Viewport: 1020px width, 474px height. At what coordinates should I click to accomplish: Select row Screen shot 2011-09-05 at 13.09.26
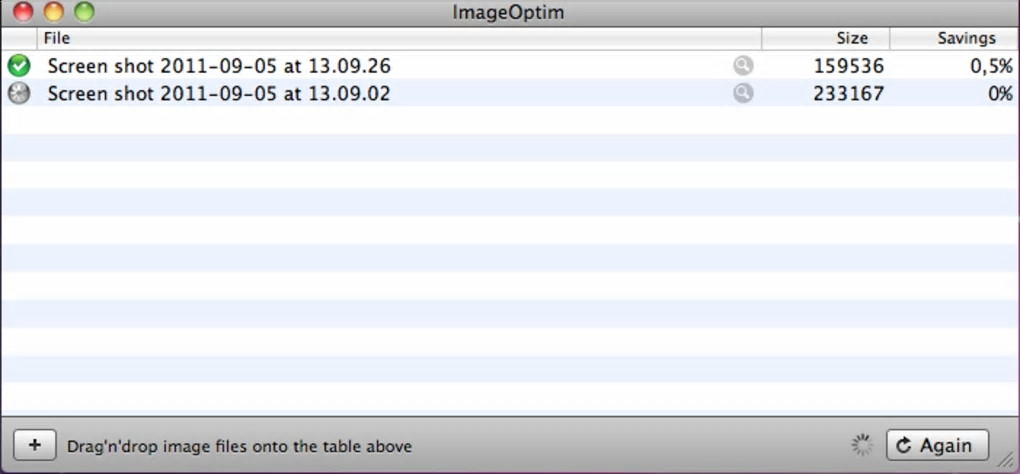coord(219,66)
